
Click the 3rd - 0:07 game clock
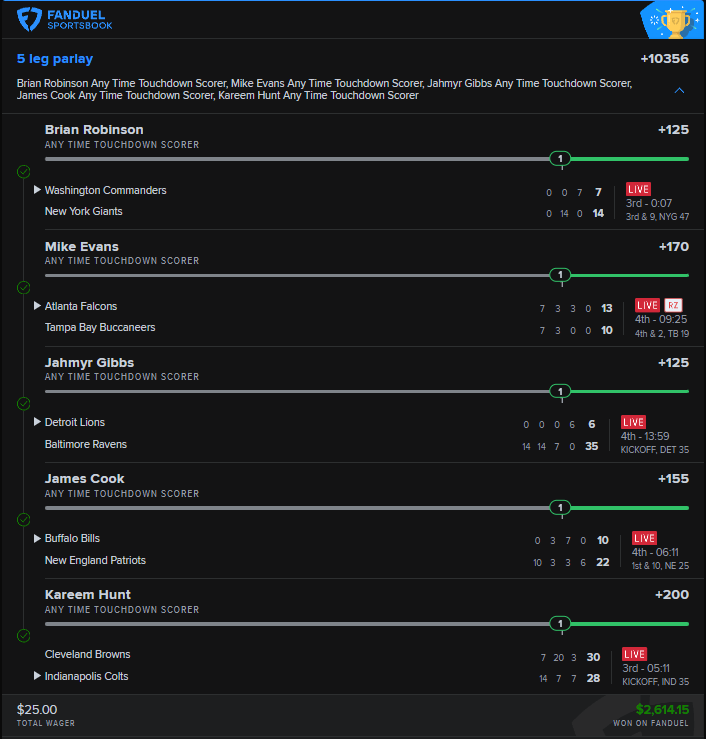tap(649, 203)
